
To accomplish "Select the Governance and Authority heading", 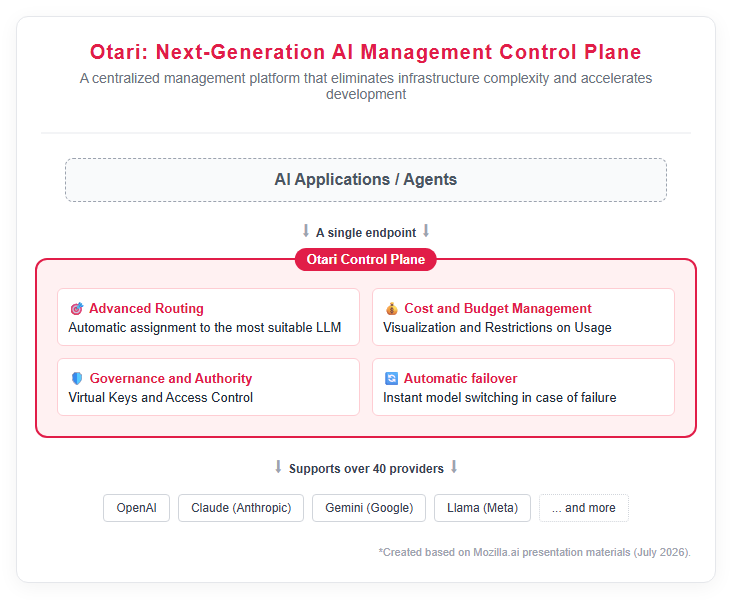I will click(x=171, y=378).
